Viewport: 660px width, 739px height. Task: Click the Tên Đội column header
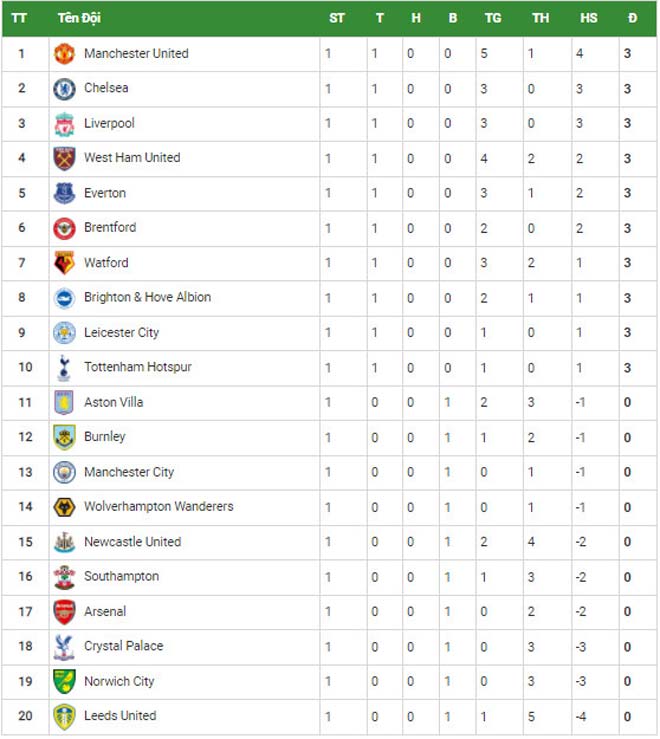[x=79, y=18]
